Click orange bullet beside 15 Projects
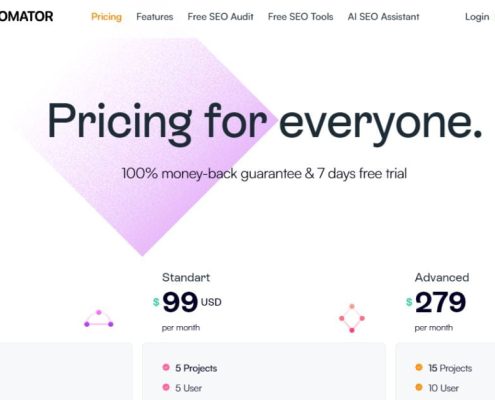The height and width of the screenshot is (400, 495). pos(419,367)
